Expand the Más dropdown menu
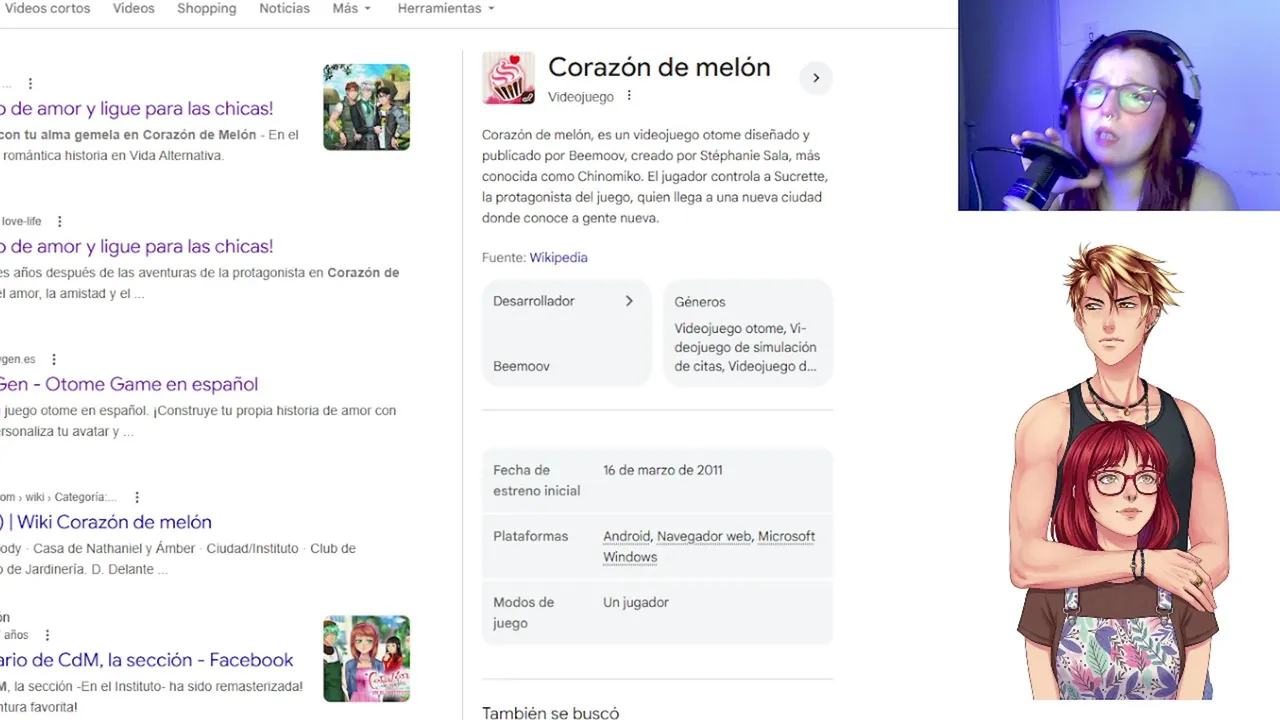The height and width of the screenshot is (720, 1280). point(352,8)
